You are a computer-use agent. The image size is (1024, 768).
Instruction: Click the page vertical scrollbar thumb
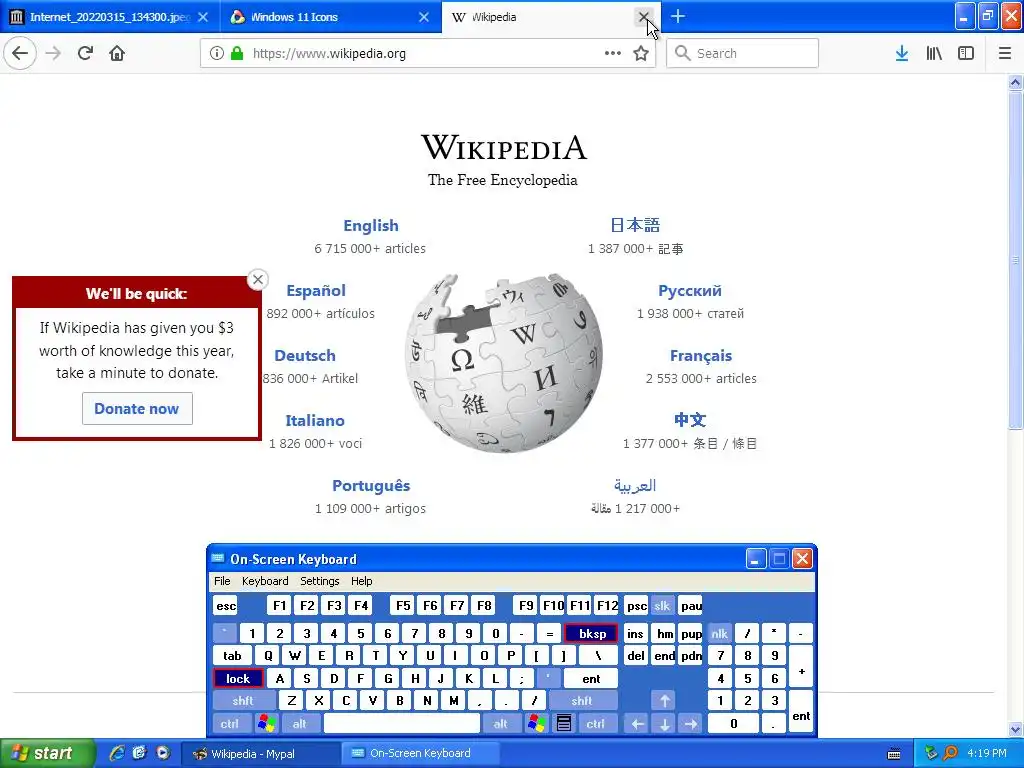(1015, 260)
